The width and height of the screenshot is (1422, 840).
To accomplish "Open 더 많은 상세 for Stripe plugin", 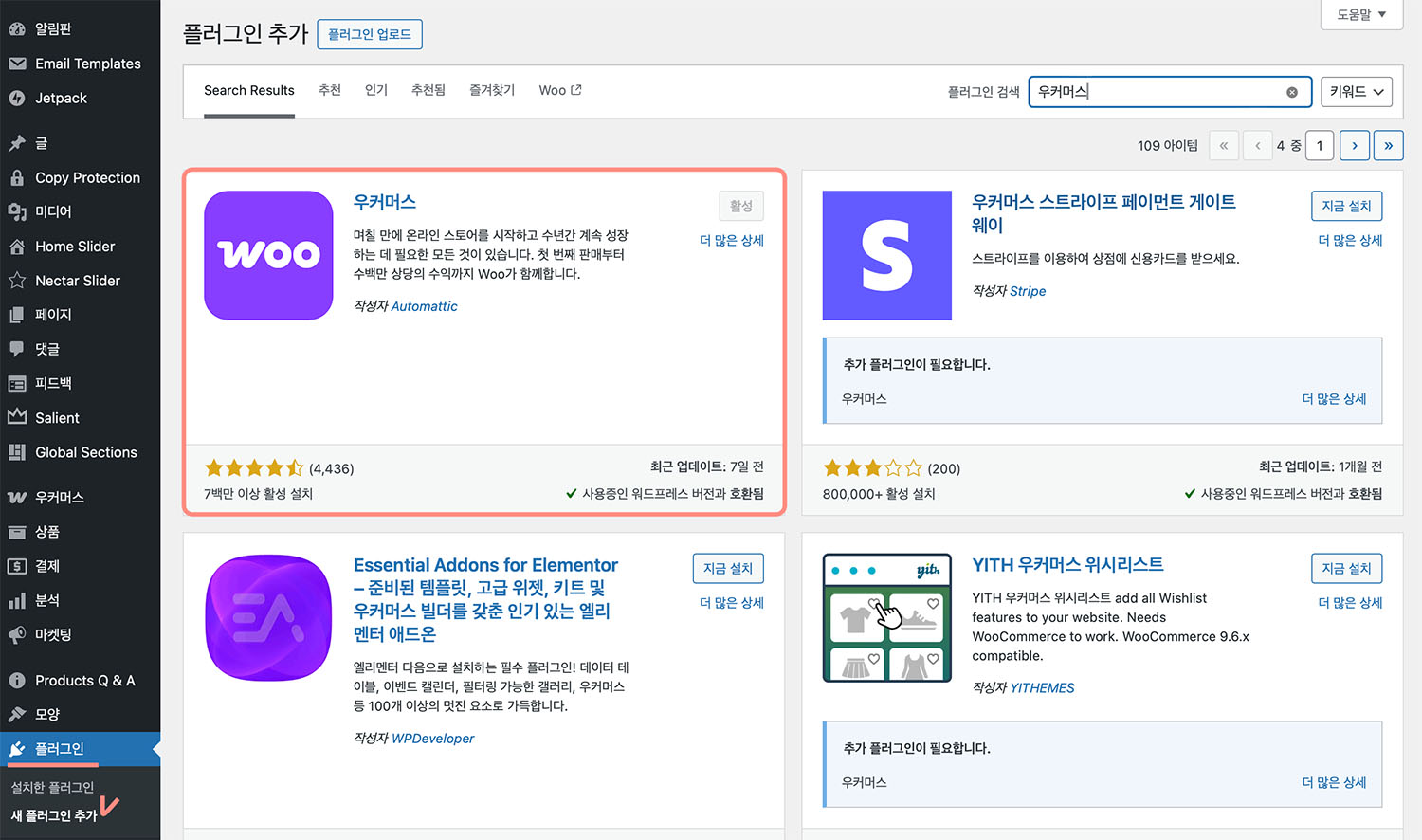I will (1350, 241).
